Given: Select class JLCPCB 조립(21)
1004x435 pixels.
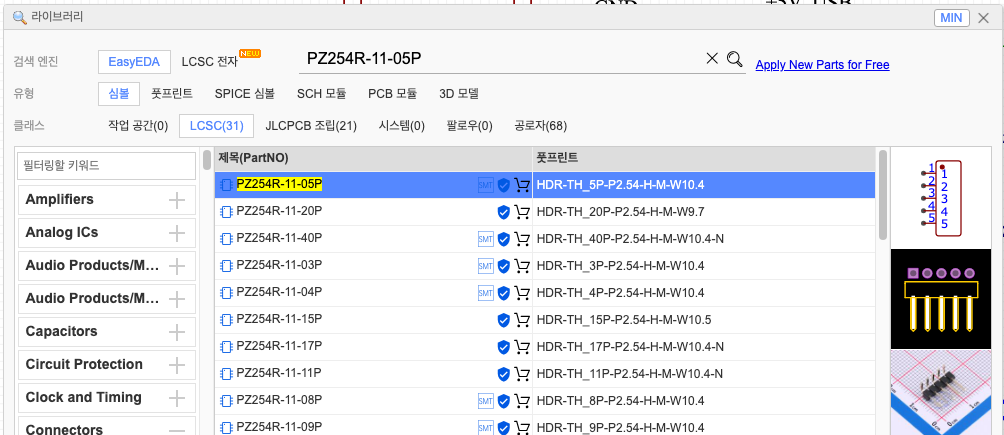Looking at the screenshot, I should 311,126.
